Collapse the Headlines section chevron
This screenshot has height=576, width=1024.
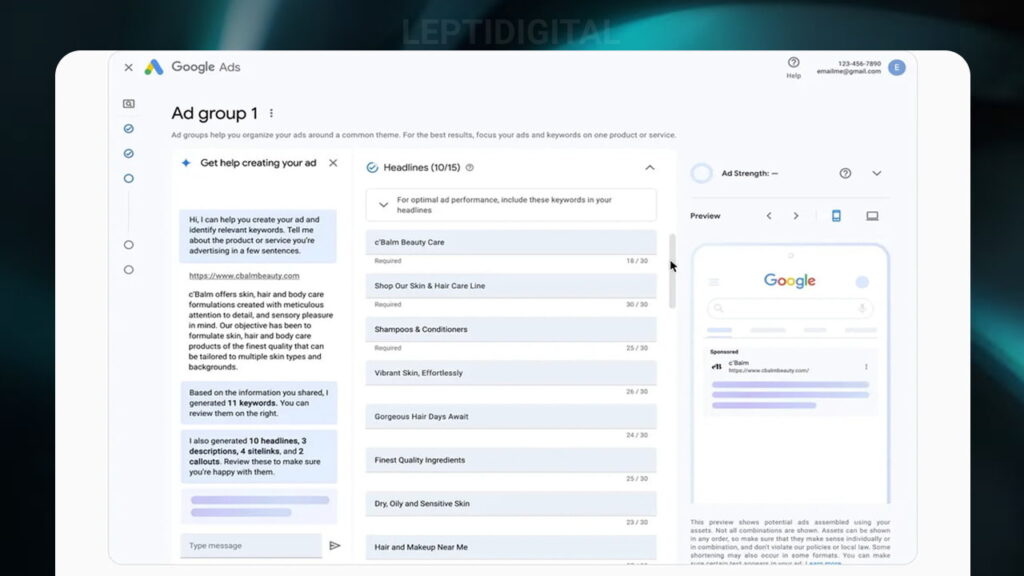650,168
